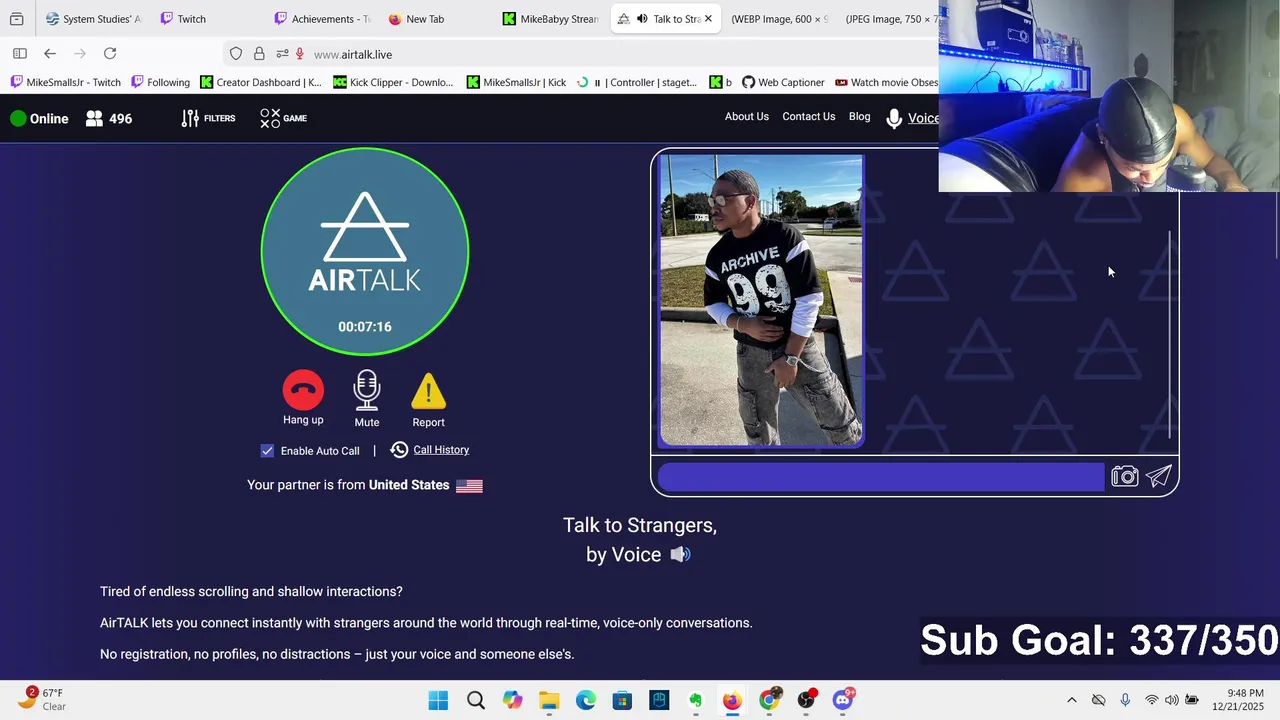This screenshot has height=720, width=1280.
Task: Switch to the WEBP Image tab
Action: (780, 19)
